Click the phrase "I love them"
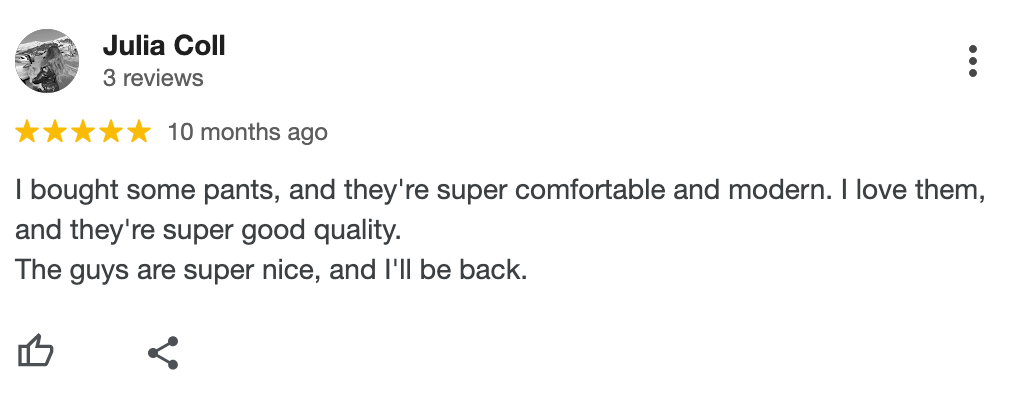The width and height of the screenshot is (1010, 396). (909, 191)
